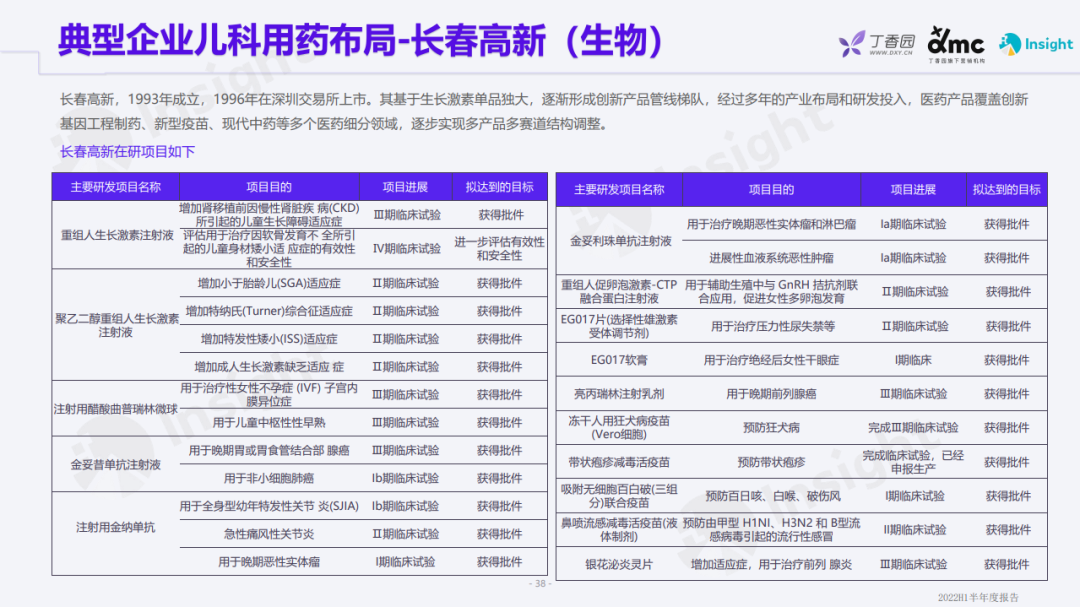Click 获得批件 in the 急性痛风性关节炎 row

[x=499, y=535]
